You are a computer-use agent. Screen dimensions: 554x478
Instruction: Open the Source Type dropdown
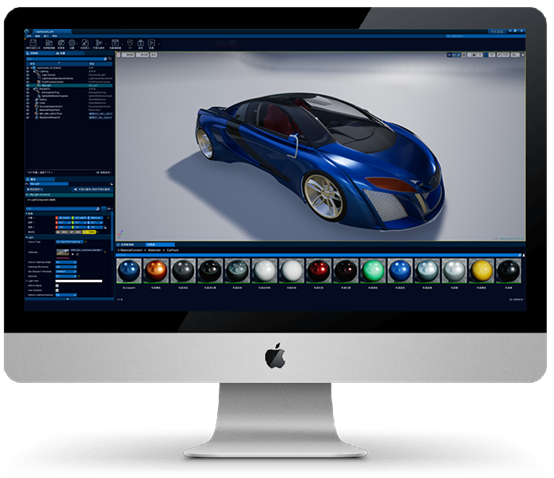70,242
